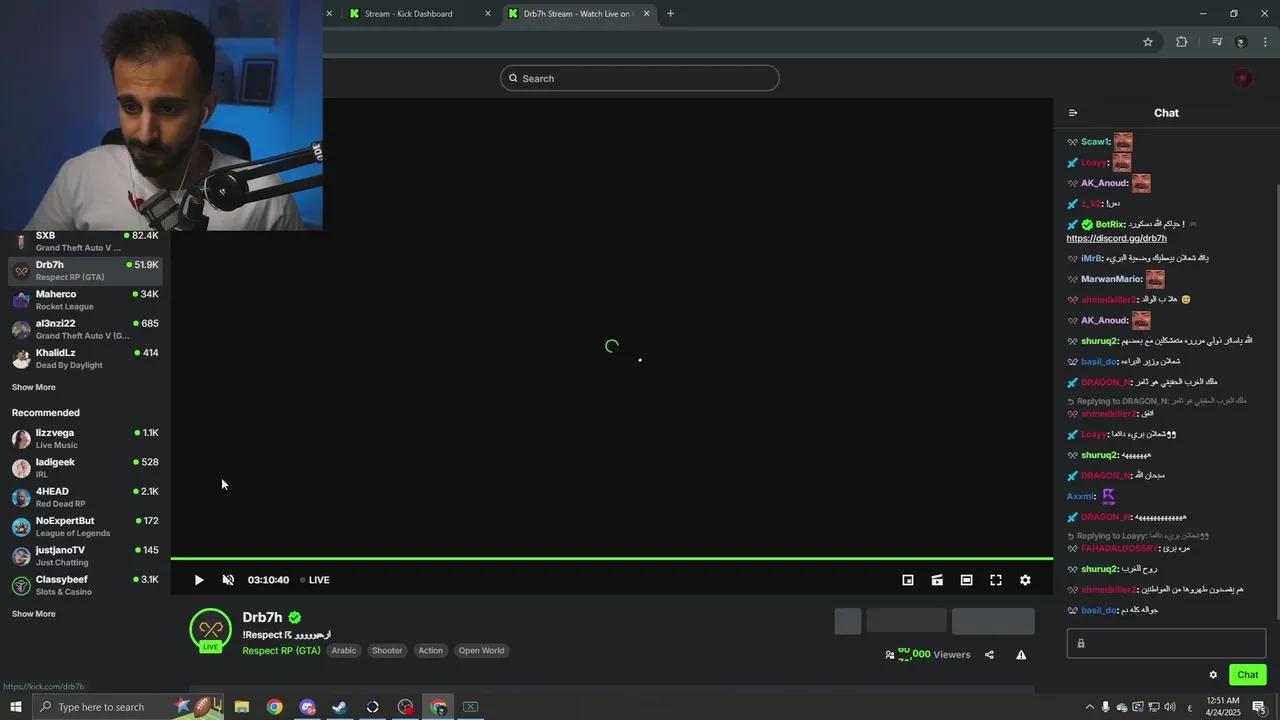Open al3nzi22 channel in sidebar
The width and height of the screenshot is (1280, 720).
tap(85, 329)
